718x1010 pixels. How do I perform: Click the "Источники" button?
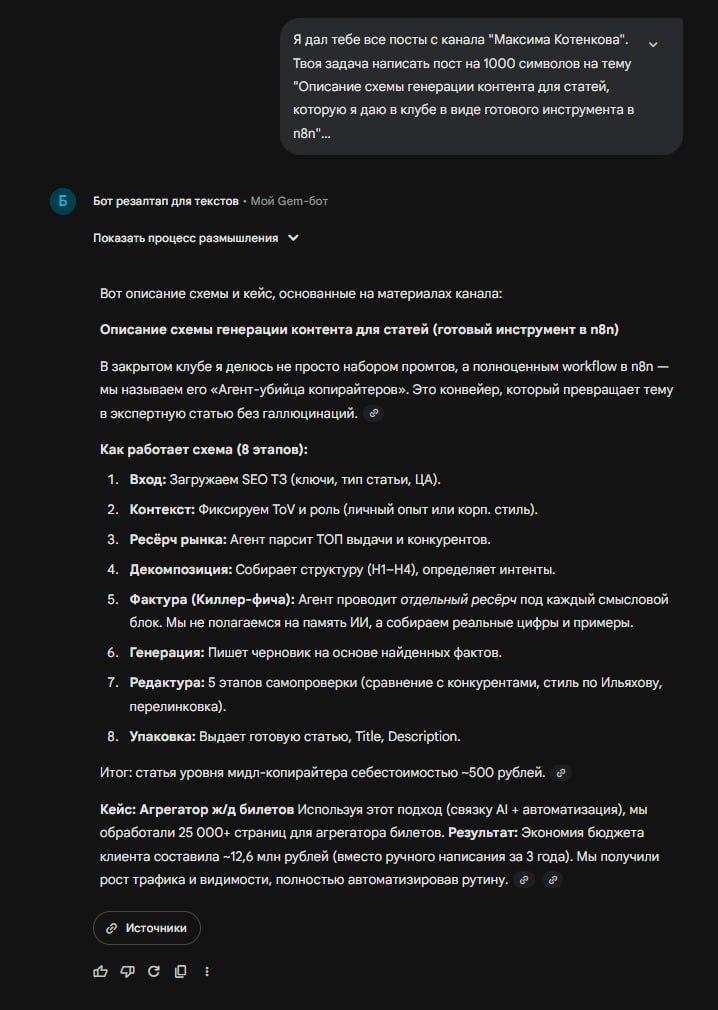pyautogui.click(x=147, y=928)
